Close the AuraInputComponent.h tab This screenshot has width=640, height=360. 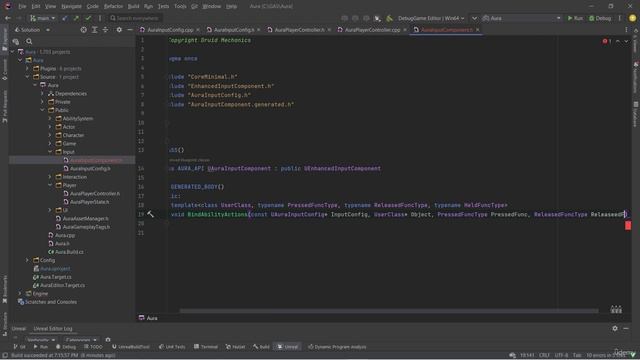(478, 30)
